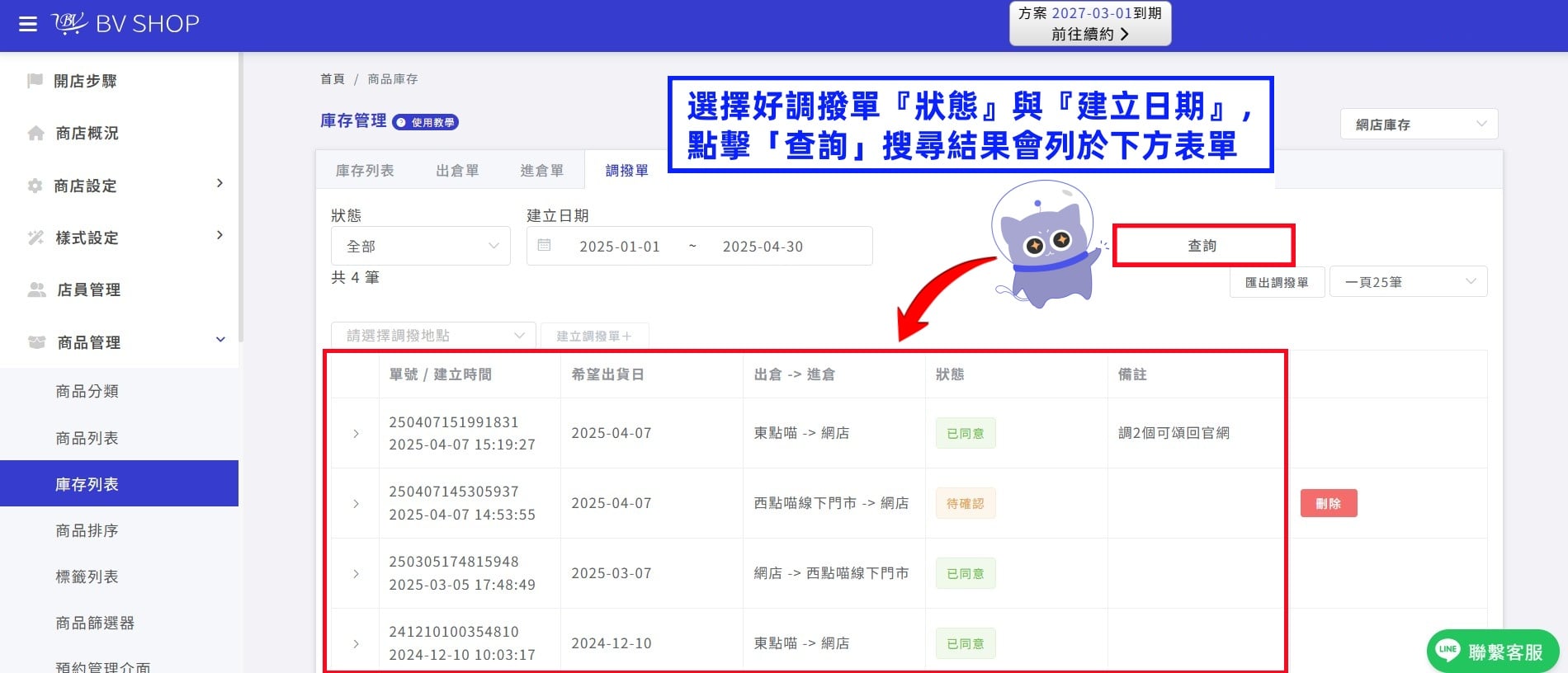Switch to the 進倉單 tab
Viewport: 1568px width, 673px height.
[541, 170]
